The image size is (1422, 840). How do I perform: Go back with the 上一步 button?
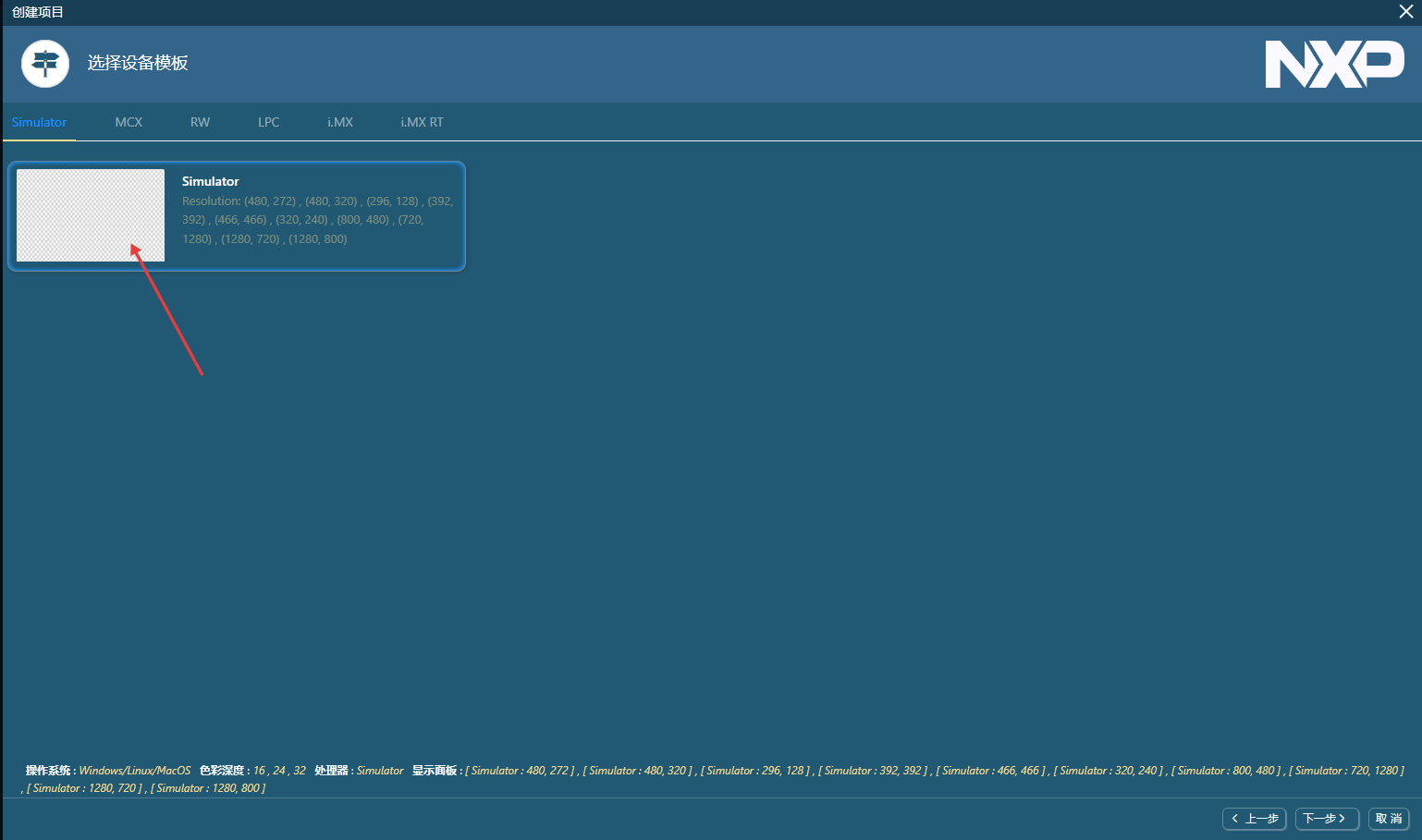pyautogui.click(x=1254, y=819)
